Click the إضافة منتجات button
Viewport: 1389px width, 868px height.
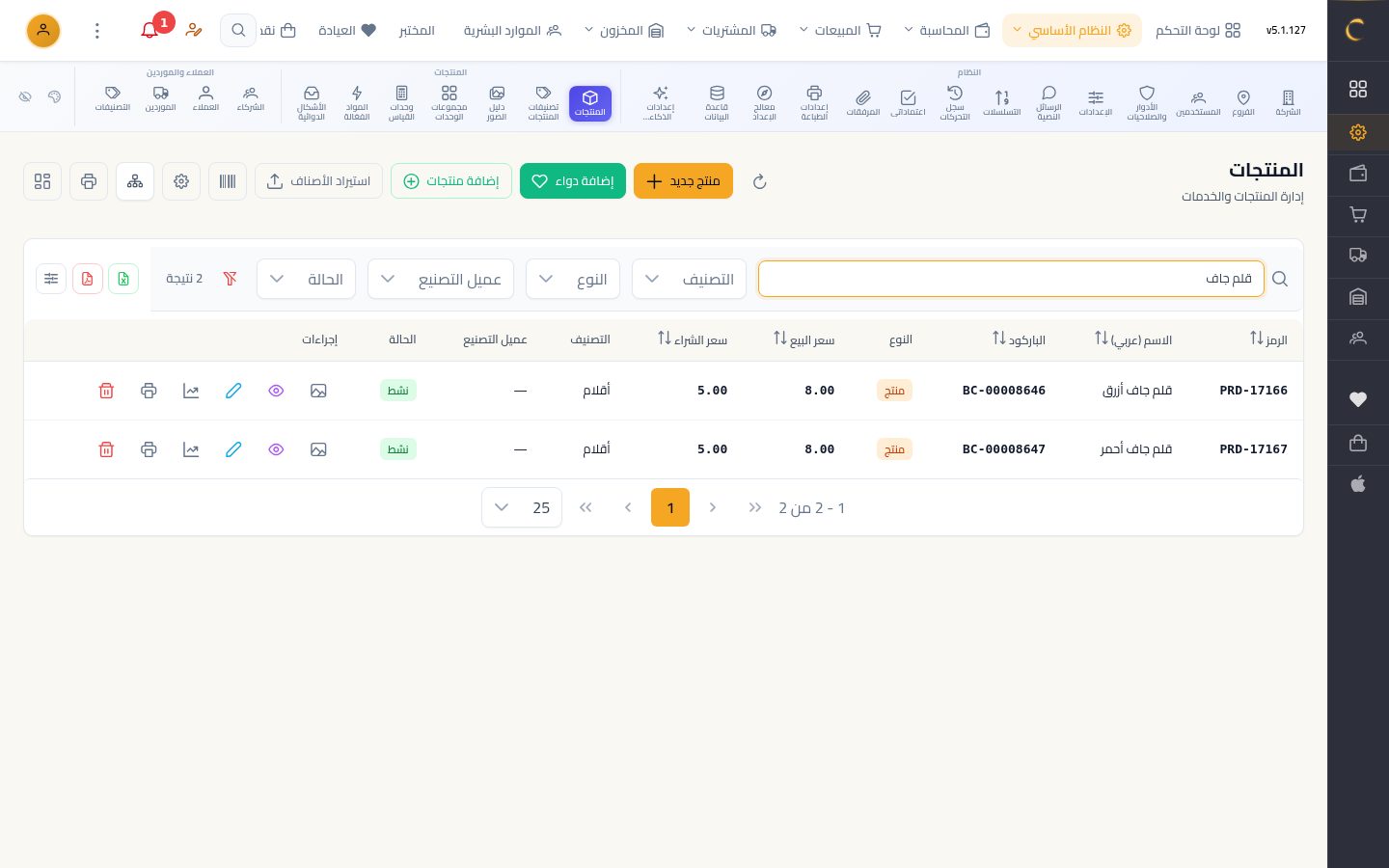point(451,181)
